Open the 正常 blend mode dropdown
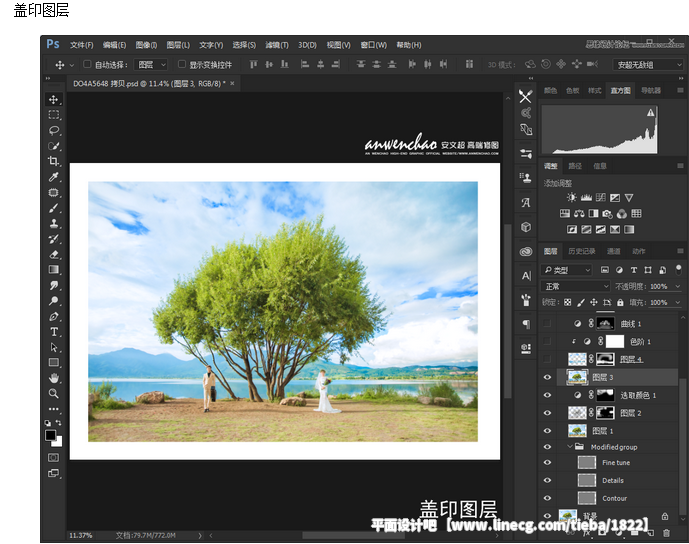Viewport: 689px width, 544px height. [575, 287]
